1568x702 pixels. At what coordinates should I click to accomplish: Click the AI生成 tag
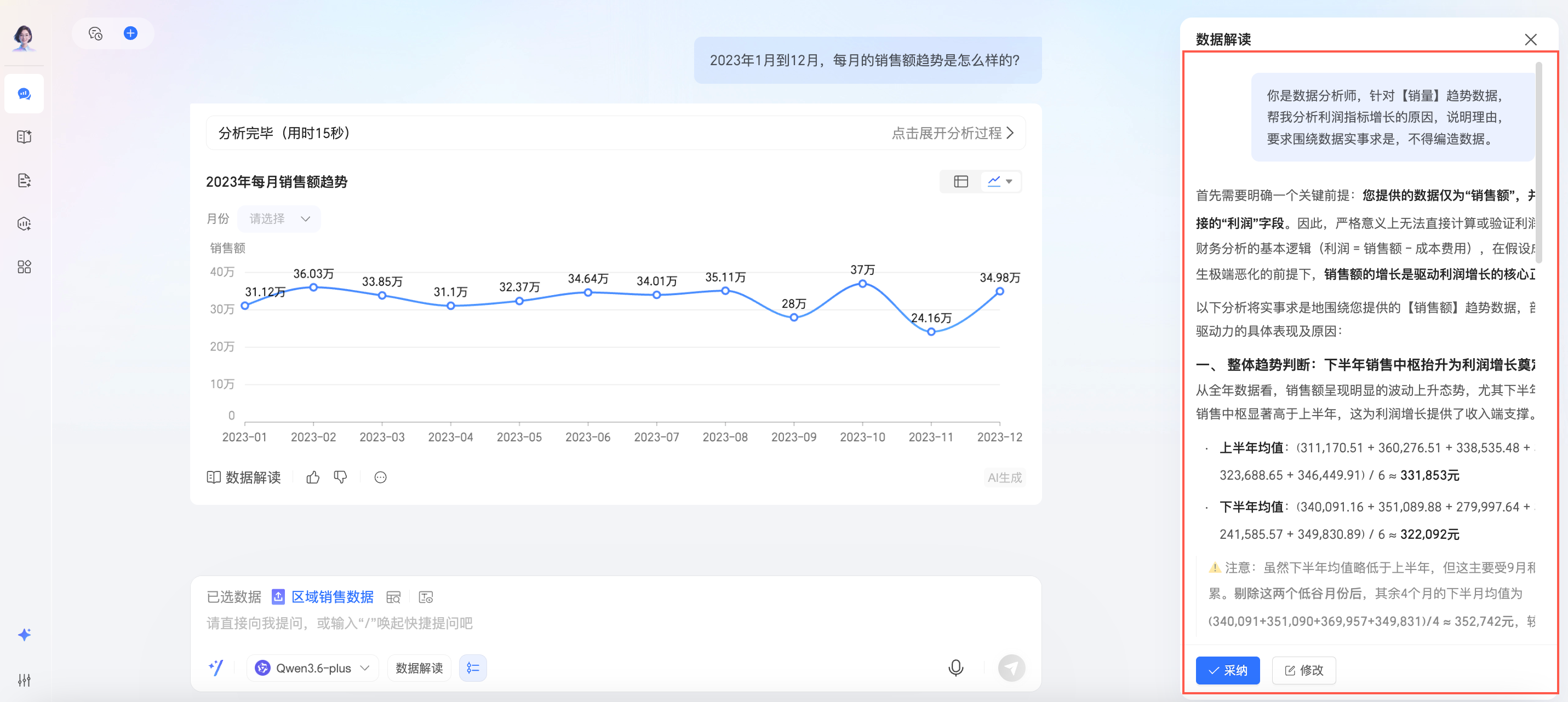click(x=1005, y=477)
